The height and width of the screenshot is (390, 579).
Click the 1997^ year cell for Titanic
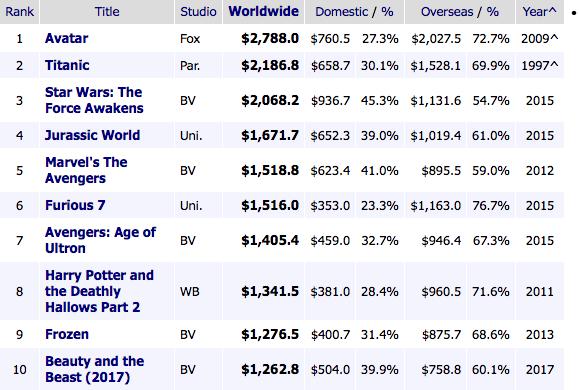[x=539, y=65]
